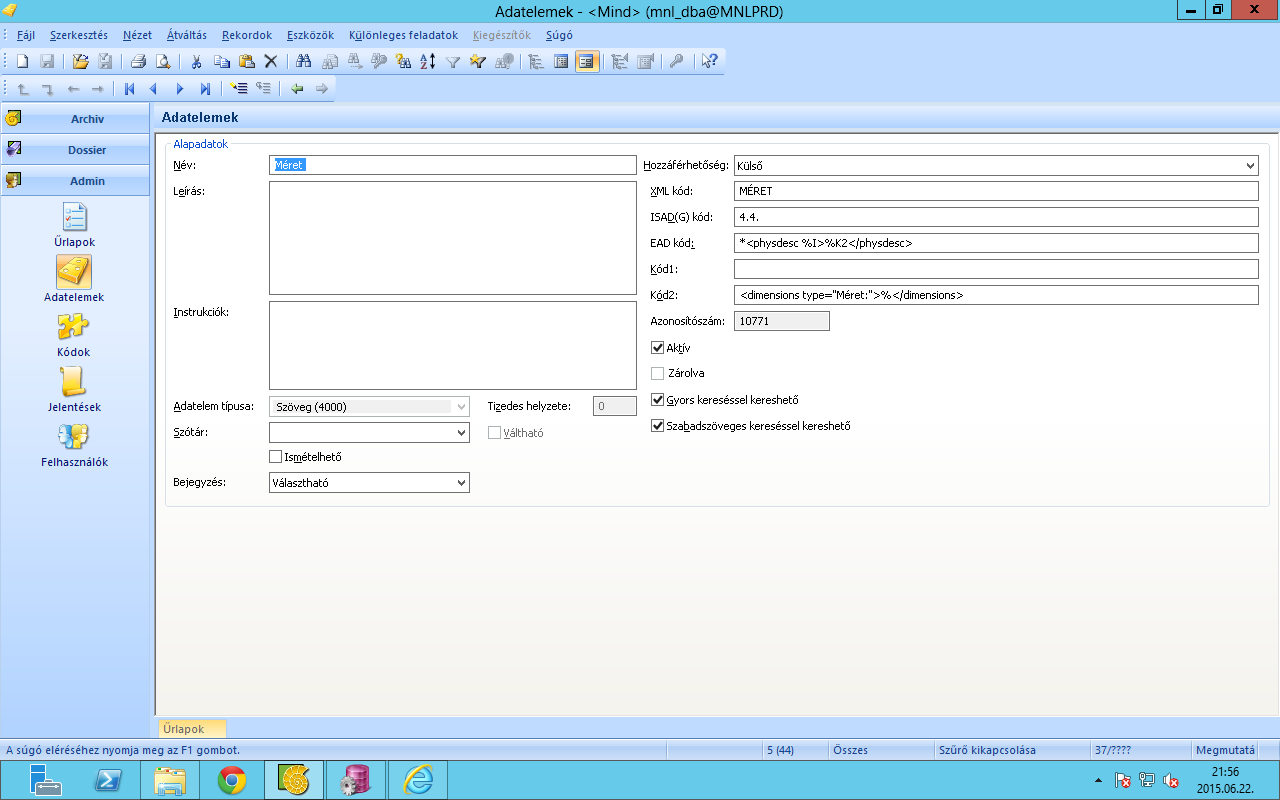Image resolution: width=1280 pixels, height=800 pixels.
Task: Click the context help arrow icon
Action: tap(709, 61)
